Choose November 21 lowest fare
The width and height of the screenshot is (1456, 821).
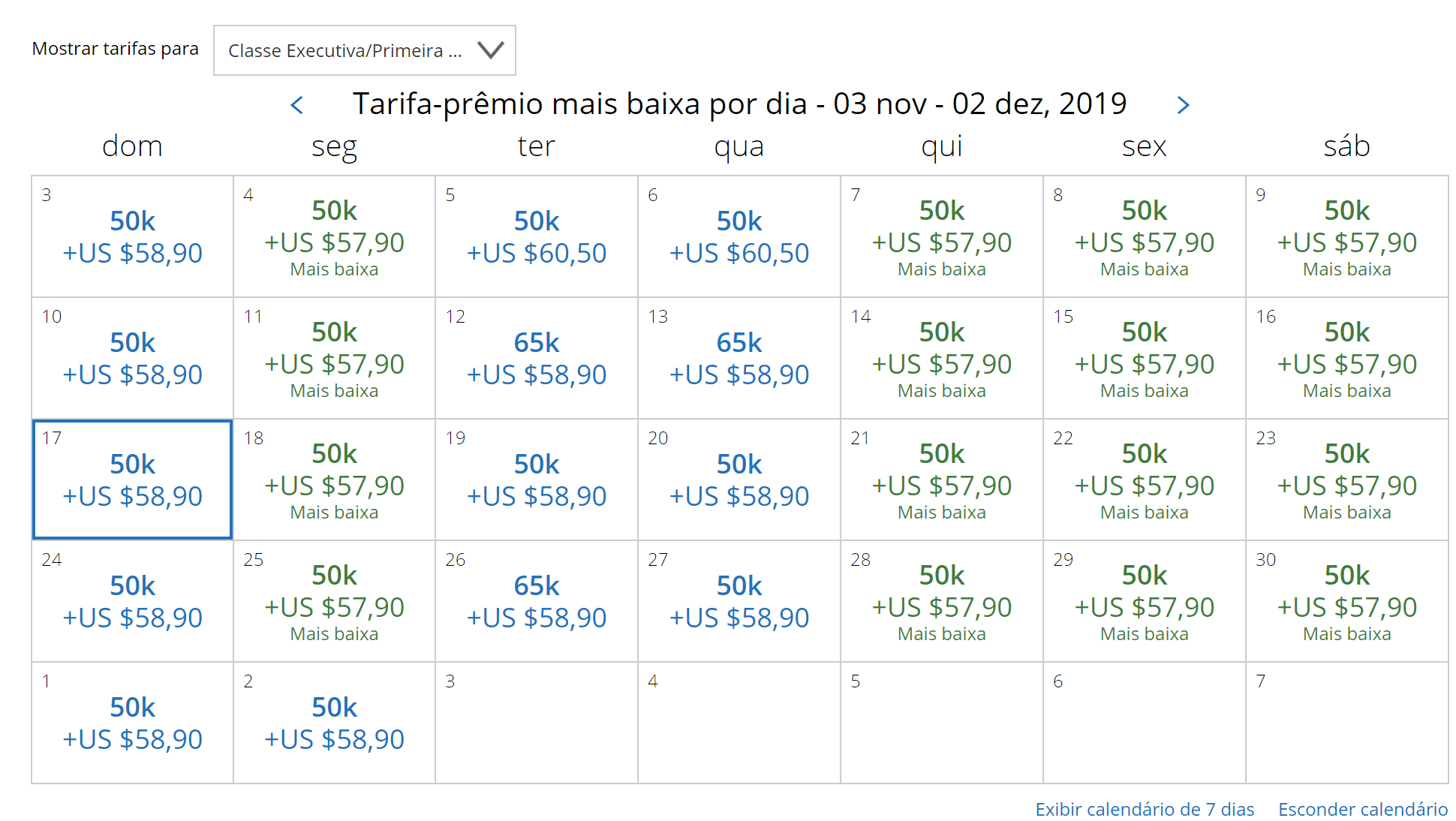tap(942, 480)
